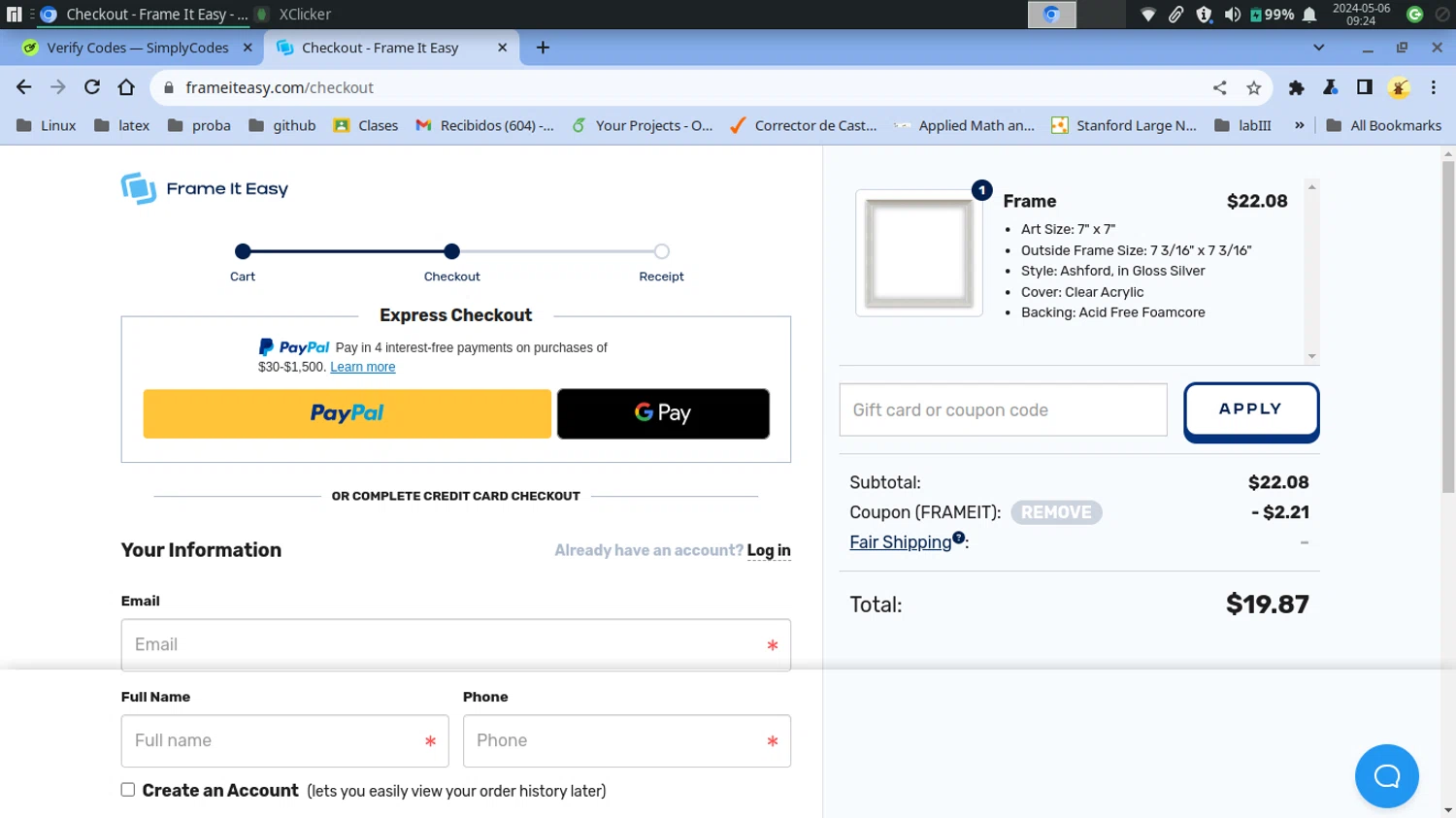Open the github bookmarks folder
This screenshot has width=1456, height=818.
click(281, 125)
